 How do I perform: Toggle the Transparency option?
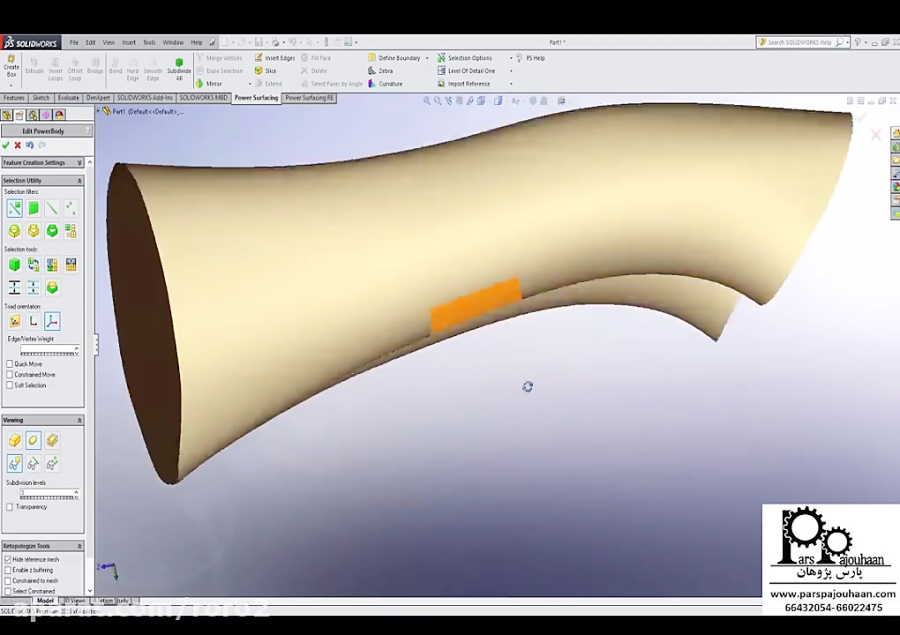[10, 507]
